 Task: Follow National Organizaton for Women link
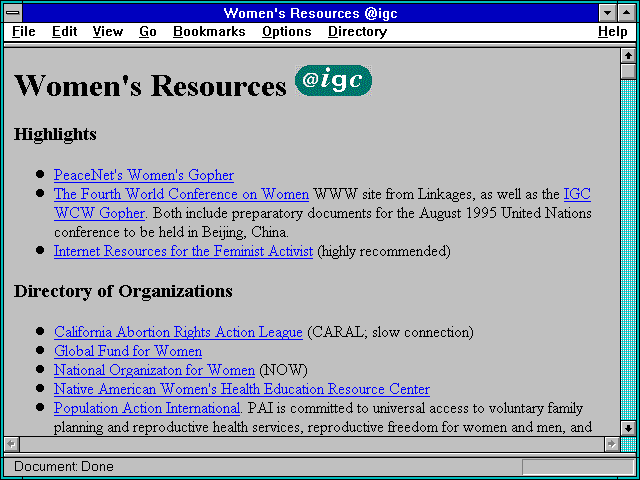coord(154,370)
